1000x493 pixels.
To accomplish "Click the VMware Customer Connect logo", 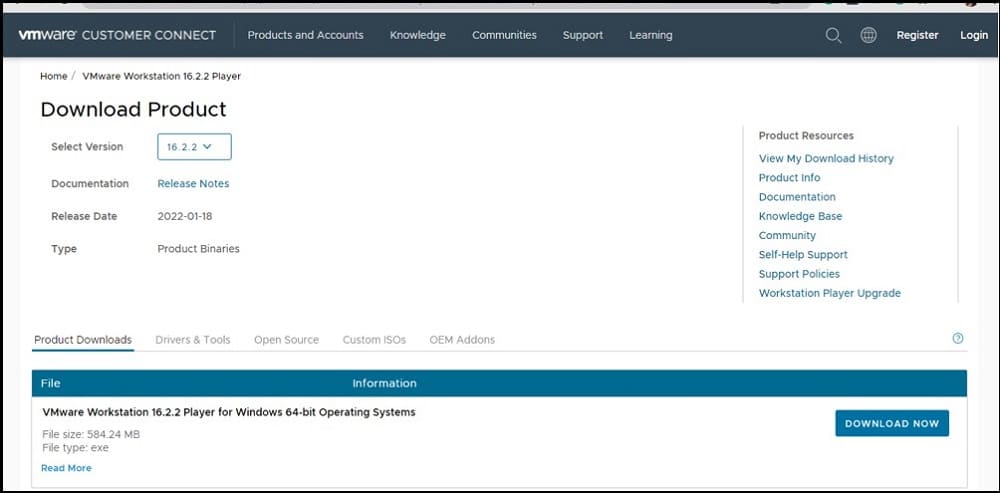I will click(117, 35).
